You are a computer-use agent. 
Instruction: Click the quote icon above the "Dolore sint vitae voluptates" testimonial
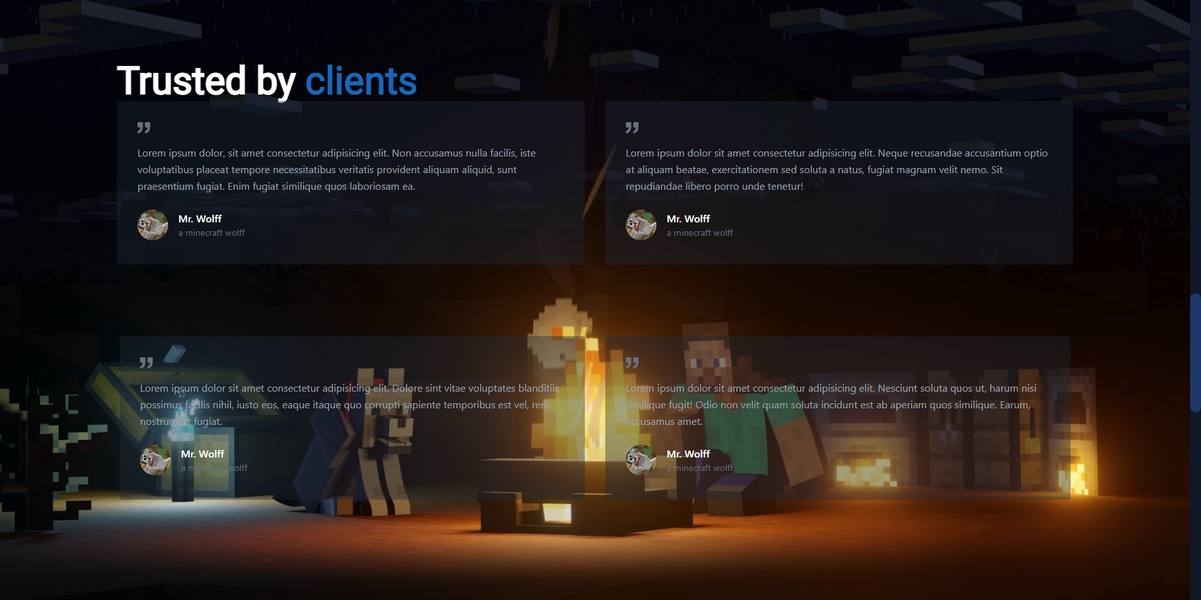147,363
